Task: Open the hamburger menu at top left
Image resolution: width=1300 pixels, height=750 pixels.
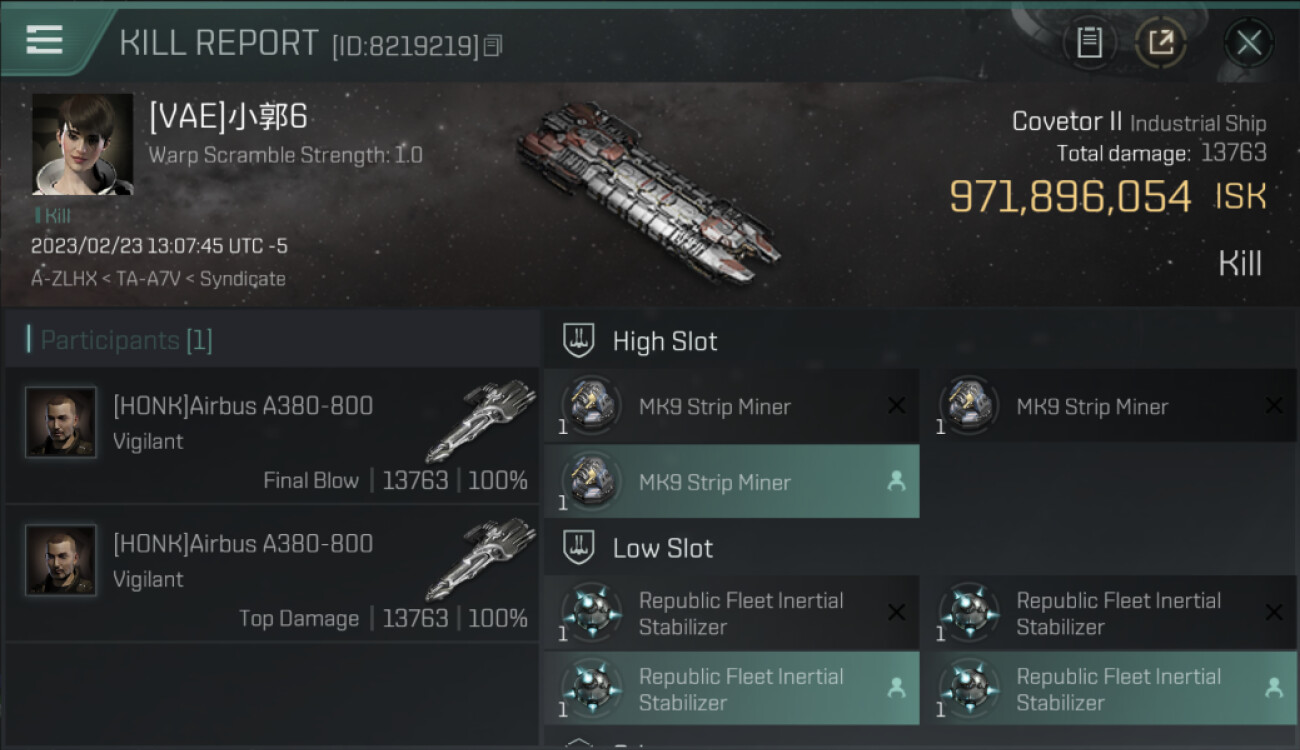Action: tap(45, 41)
